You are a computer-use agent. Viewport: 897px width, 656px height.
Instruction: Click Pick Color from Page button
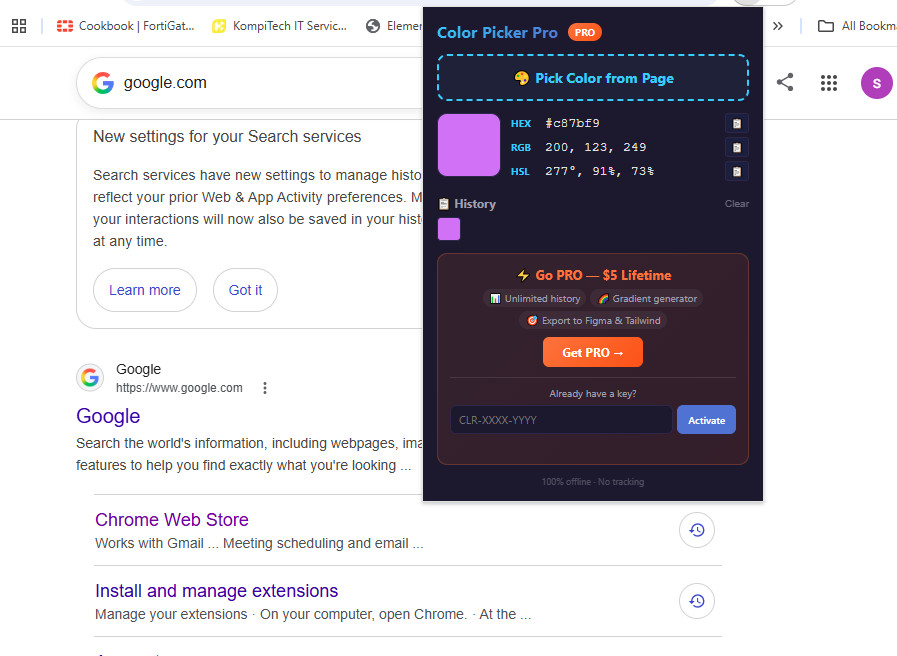tap(593, 78)
